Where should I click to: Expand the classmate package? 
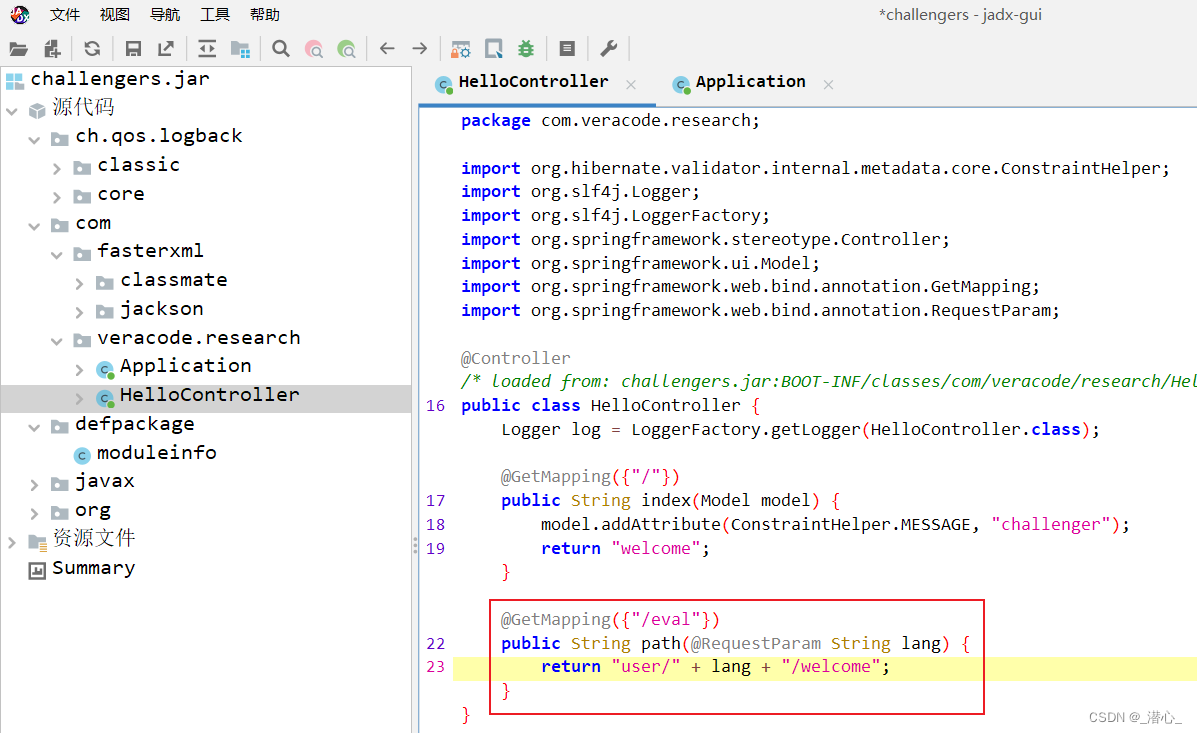point(79,284)
